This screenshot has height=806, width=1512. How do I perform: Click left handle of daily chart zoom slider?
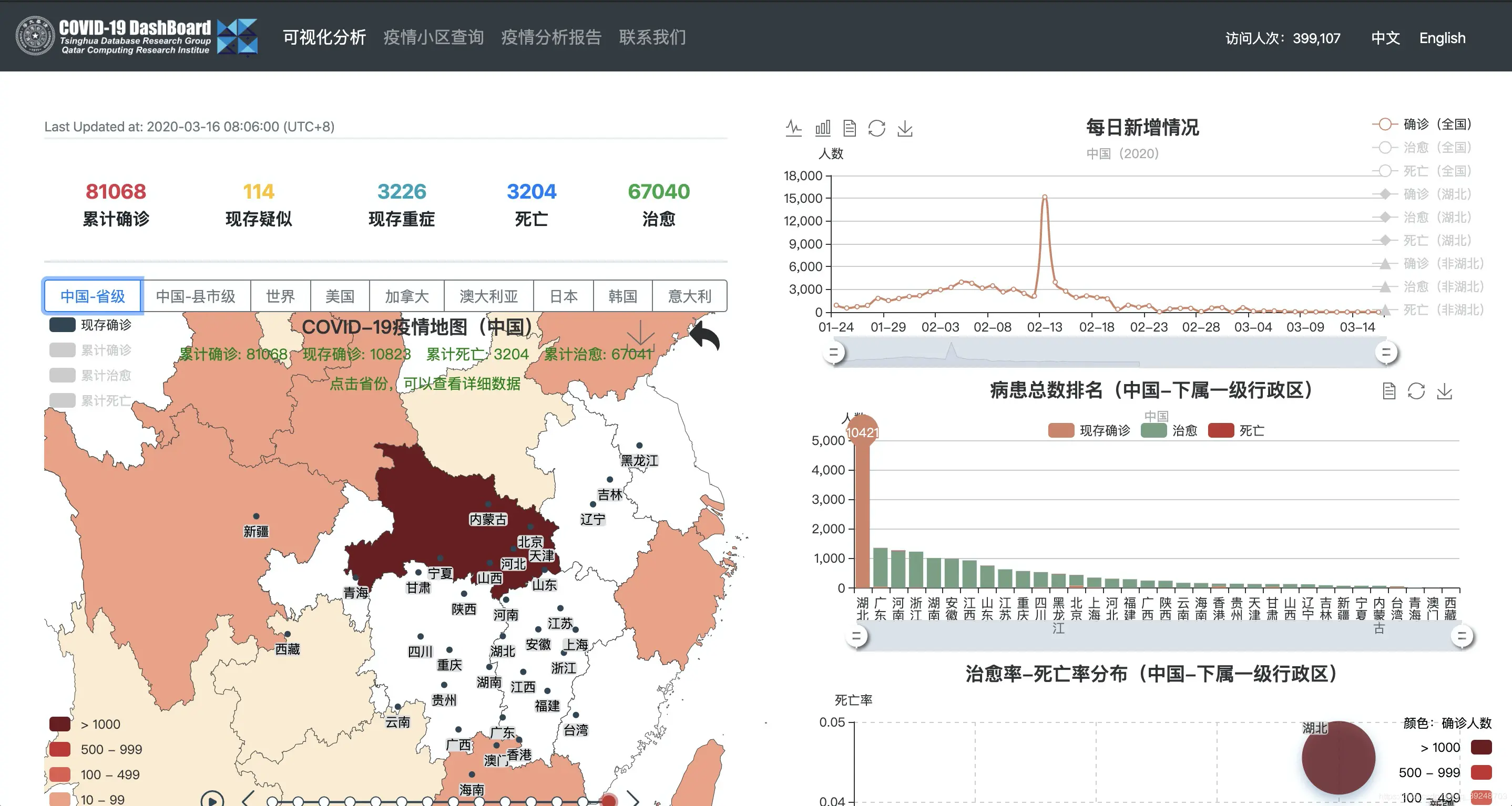click(x=833, y=353)
